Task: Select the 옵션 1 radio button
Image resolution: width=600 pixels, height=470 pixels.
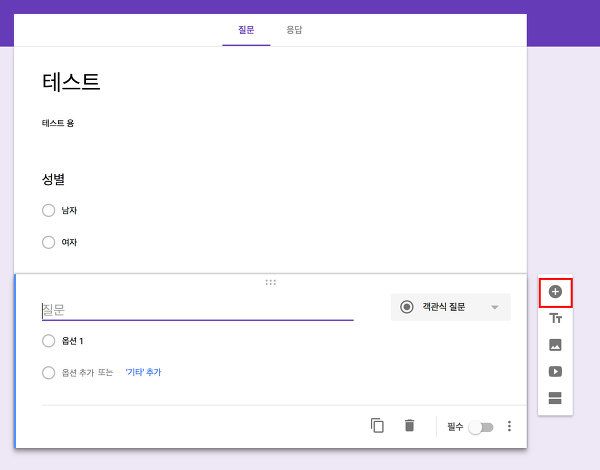Action: click(49, 341)
